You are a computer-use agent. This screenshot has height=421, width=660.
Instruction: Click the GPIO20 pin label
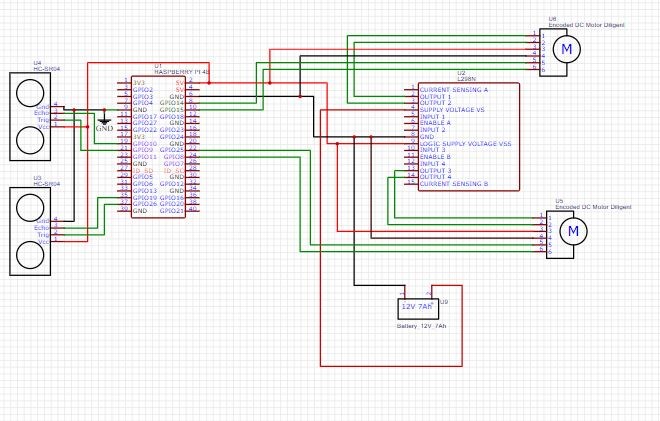click(x=172, y=204)
